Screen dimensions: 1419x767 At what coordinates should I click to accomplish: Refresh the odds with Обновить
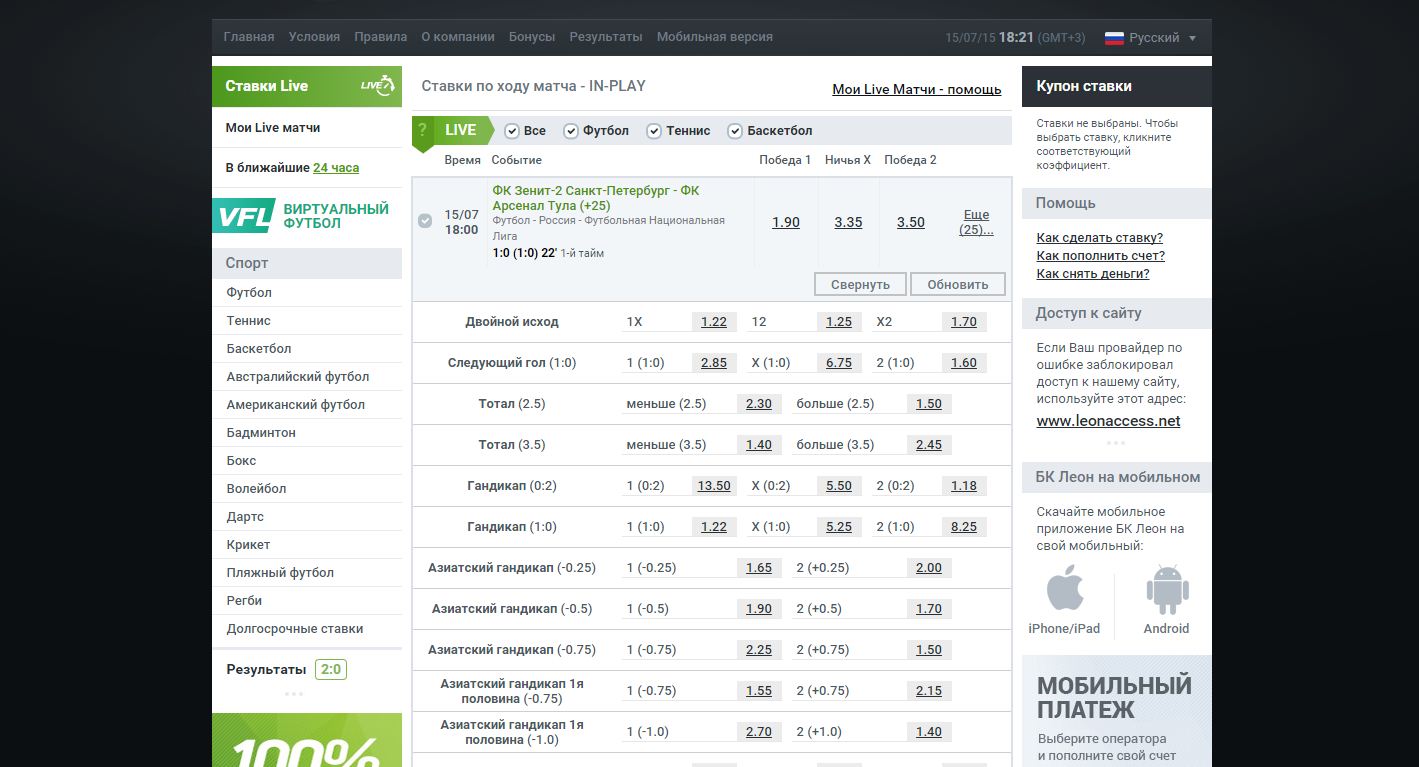click(958, 284)
